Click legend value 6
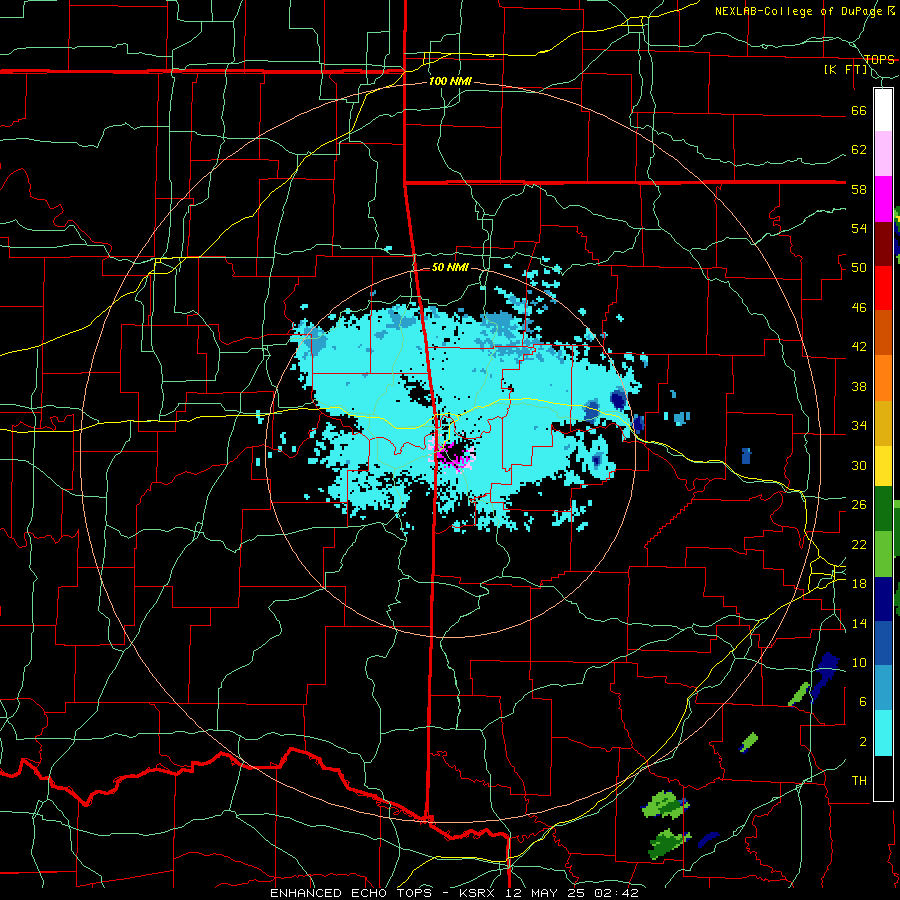This screenshot has width=900, height=900. click(x=863, y=702)
